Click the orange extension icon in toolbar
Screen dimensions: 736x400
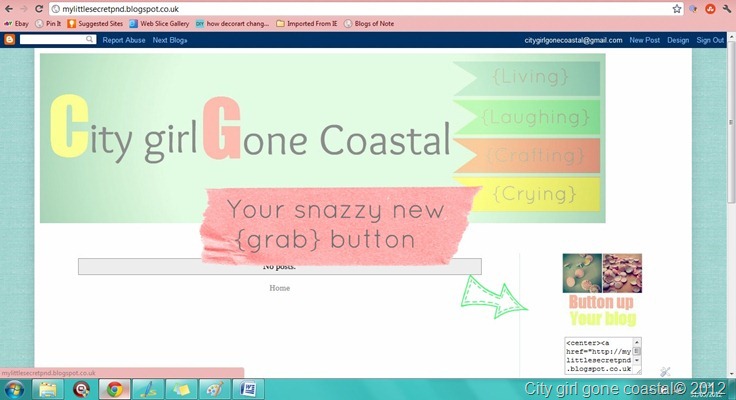(710, 9)
